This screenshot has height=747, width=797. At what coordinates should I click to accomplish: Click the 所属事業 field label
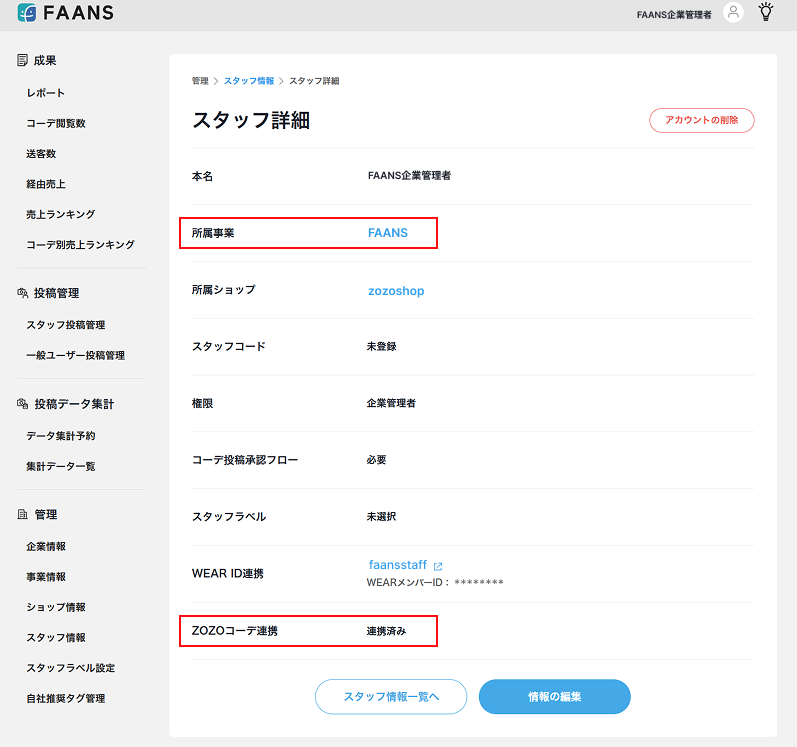point(213,233)
